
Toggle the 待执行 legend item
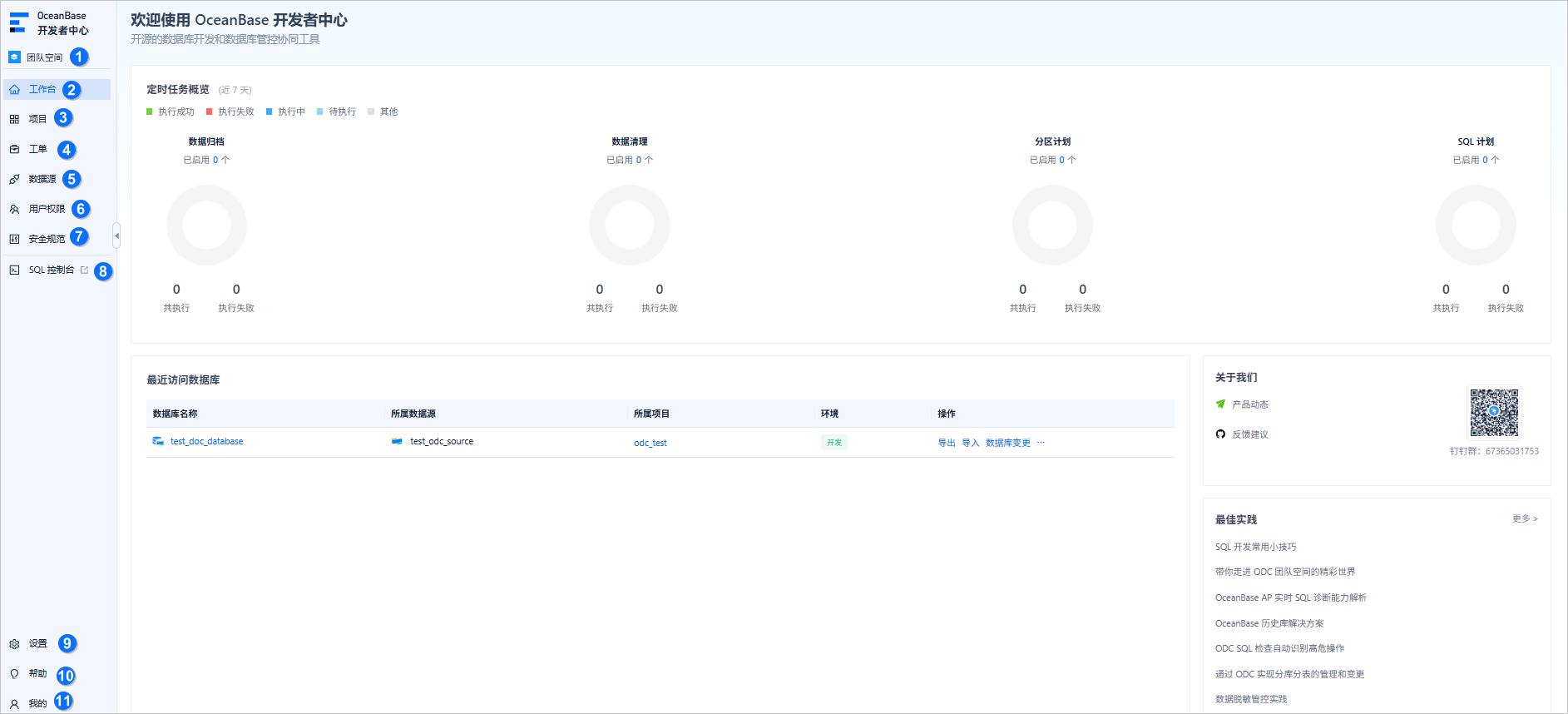[x=336, y=112]
